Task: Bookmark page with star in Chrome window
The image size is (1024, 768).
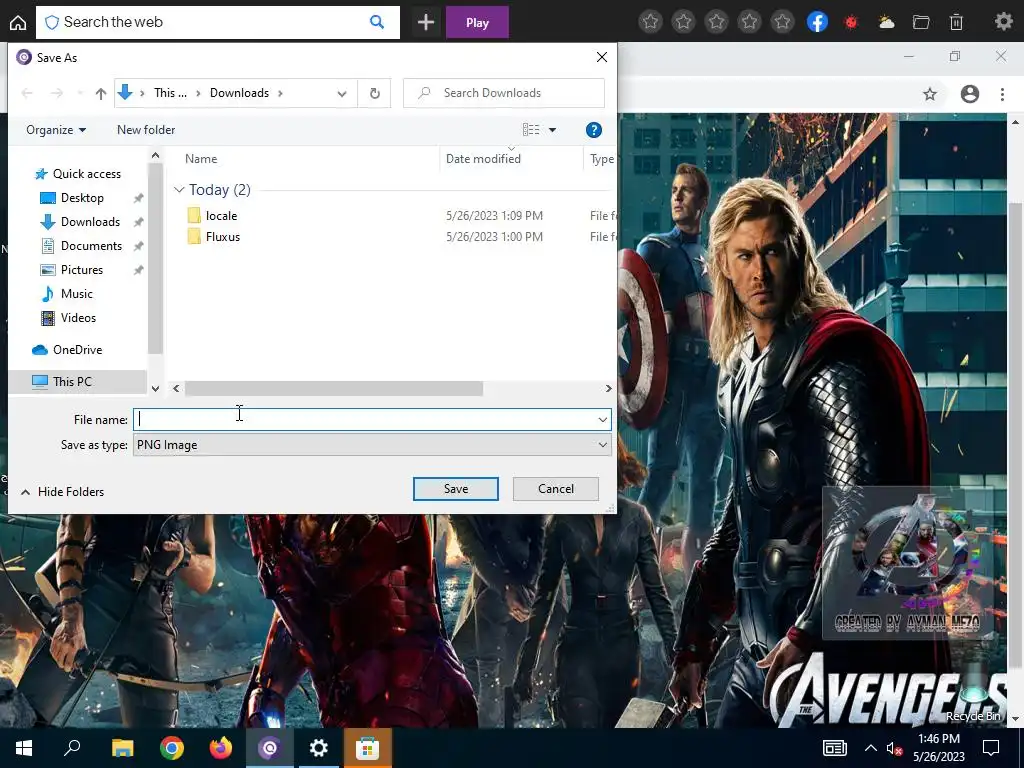Action: (x=930, y=94)
